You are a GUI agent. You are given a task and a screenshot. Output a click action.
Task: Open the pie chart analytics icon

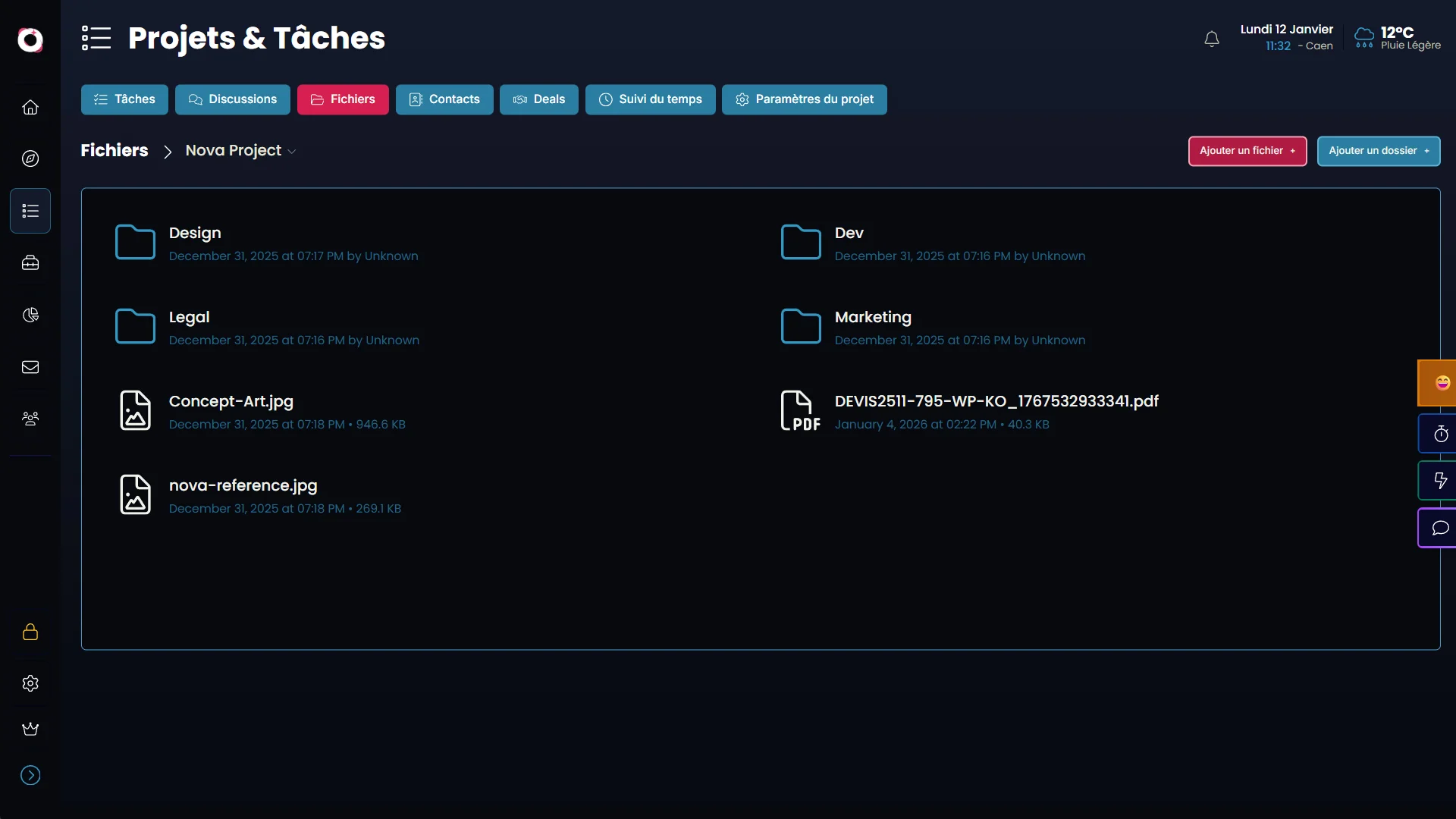tap(30, 315)
